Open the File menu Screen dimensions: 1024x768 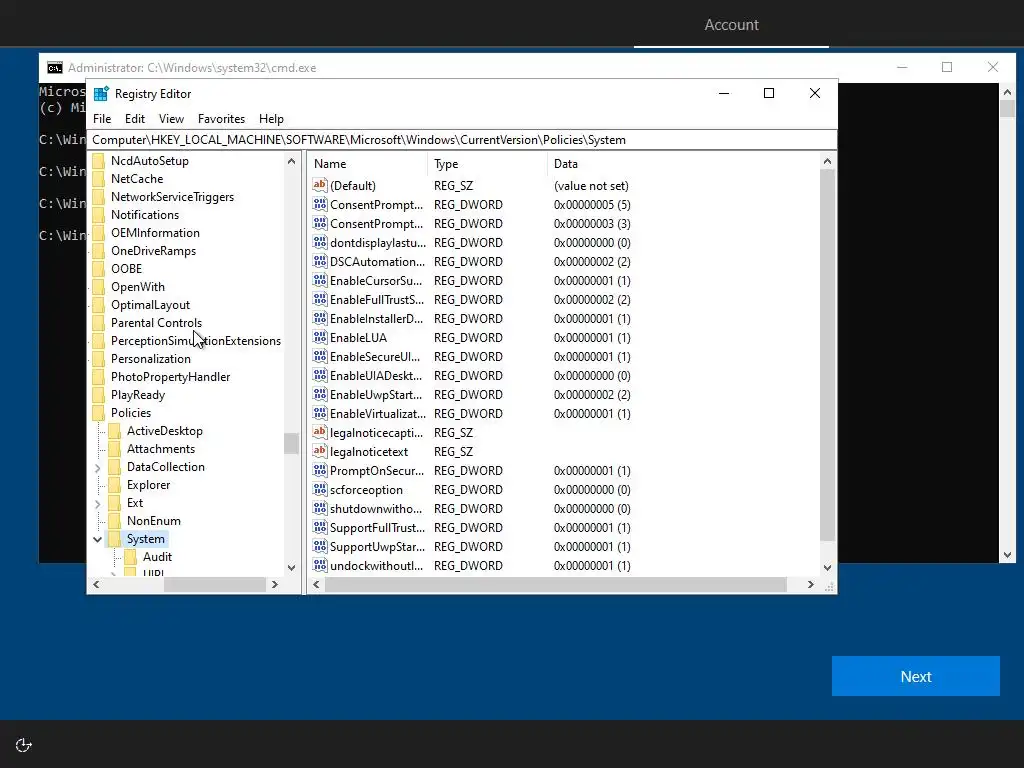click(x=102, y=119)
